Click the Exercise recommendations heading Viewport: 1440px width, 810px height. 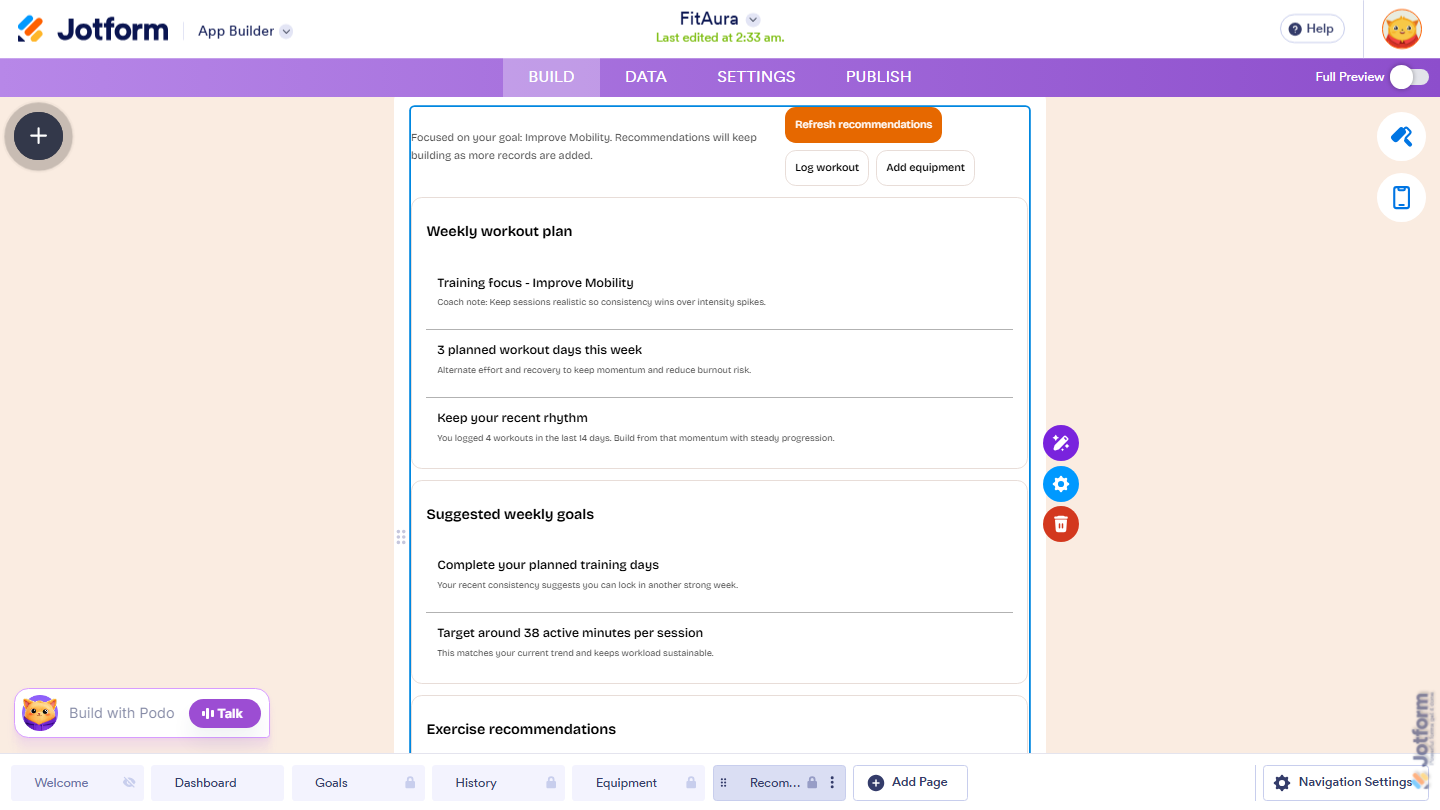[x=521, y=729]
